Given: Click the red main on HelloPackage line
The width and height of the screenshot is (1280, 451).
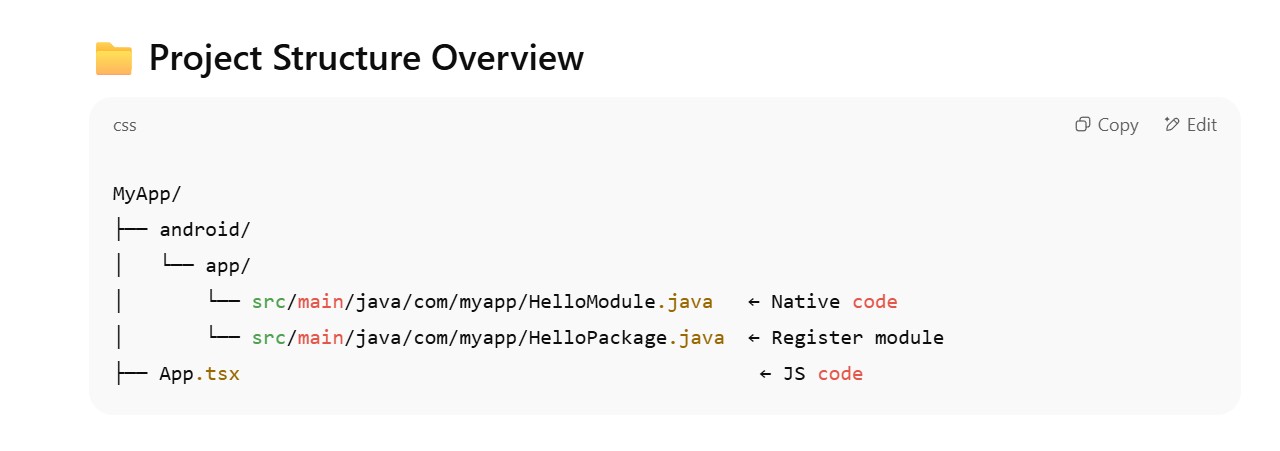Looking at the screenshot, I should point(321,338).
